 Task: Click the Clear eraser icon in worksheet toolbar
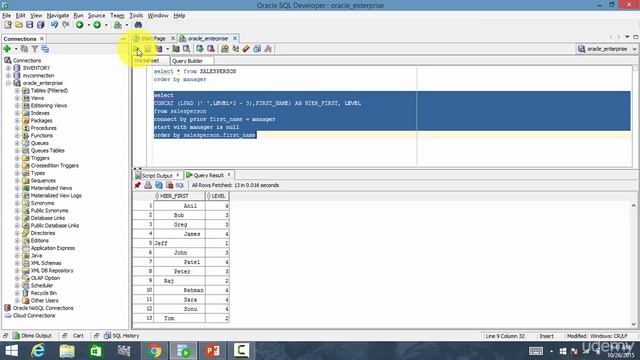point(246,49)
